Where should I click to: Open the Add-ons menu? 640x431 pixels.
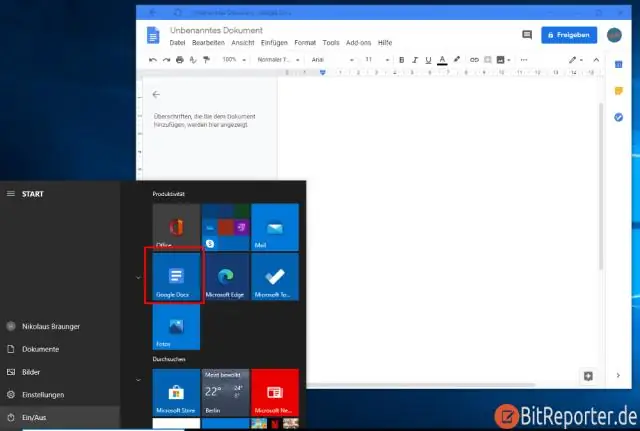[x=358, y=43]
